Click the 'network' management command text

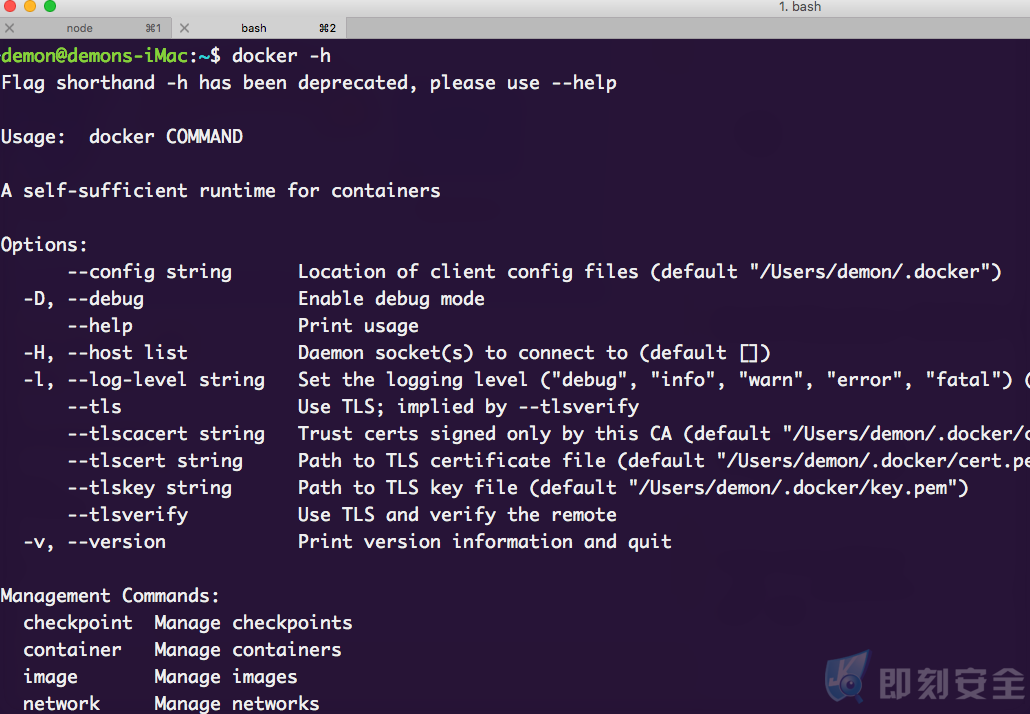point(62,703)
